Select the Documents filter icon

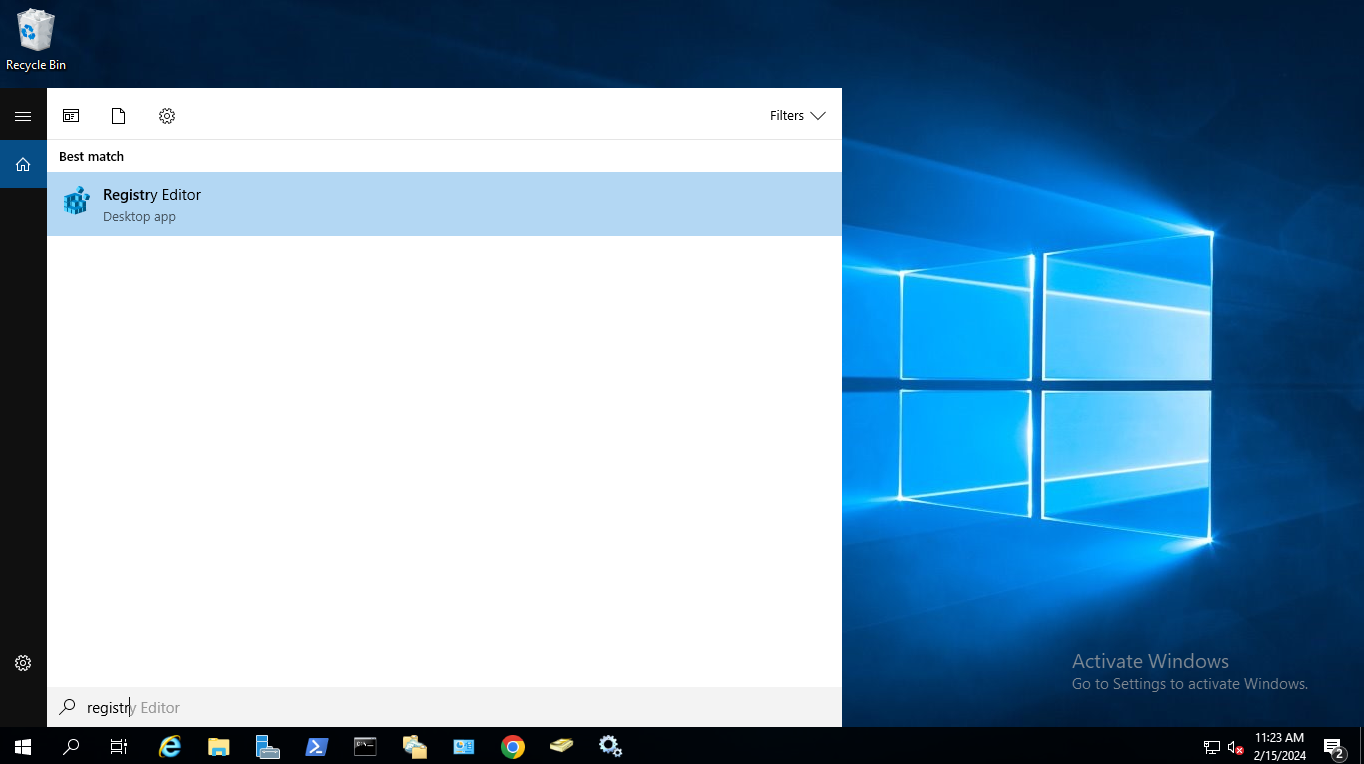(x=119, y=116)
